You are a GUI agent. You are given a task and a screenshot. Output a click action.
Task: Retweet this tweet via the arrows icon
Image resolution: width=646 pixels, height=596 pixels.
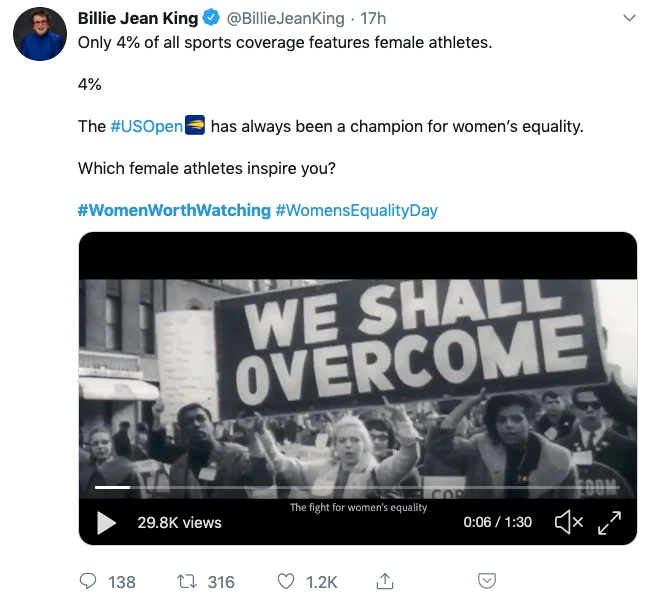[x=185, y=581]
